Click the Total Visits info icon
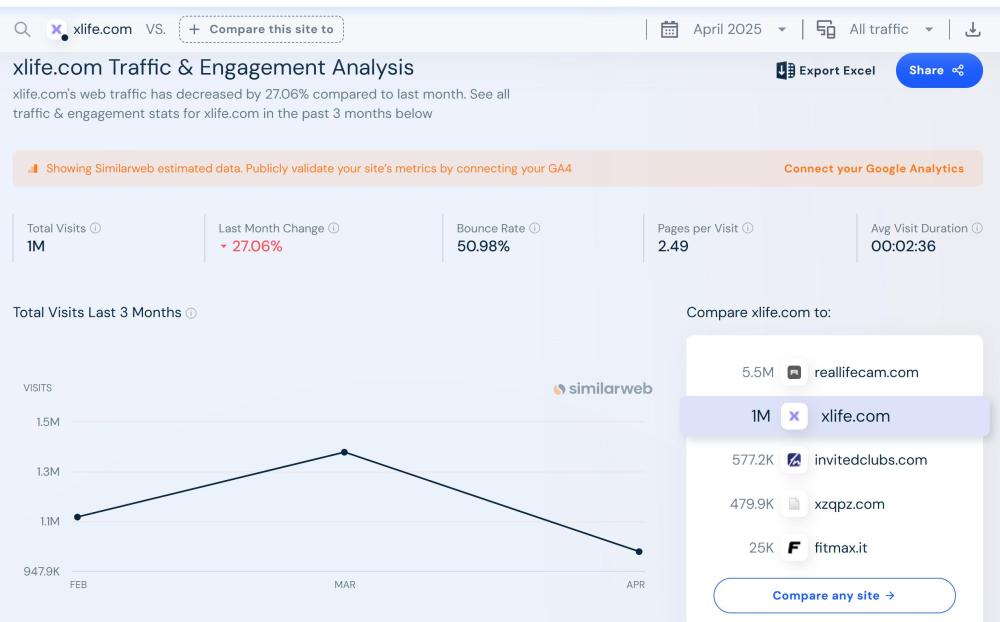This screenshot has width=1000, height=622. (96, 228)
